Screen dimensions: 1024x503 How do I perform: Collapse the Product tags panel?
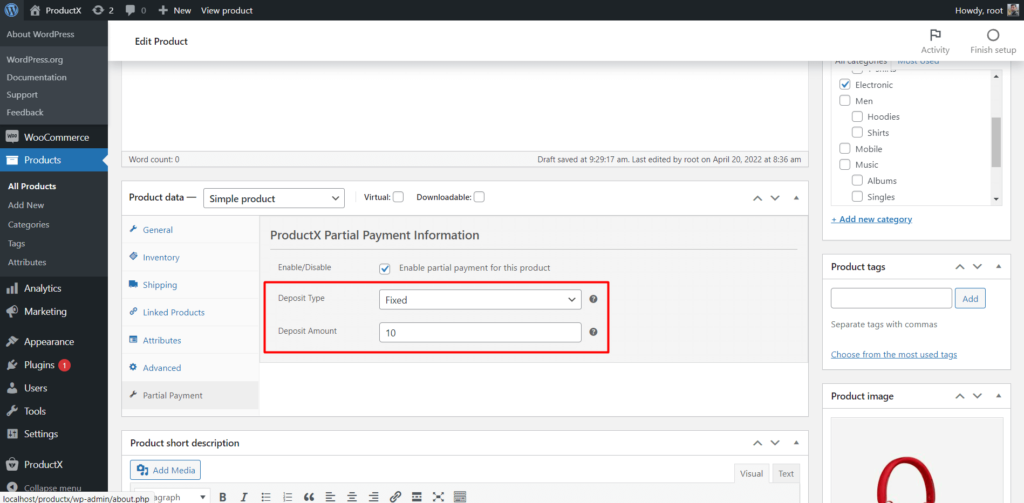click(998, 267)
